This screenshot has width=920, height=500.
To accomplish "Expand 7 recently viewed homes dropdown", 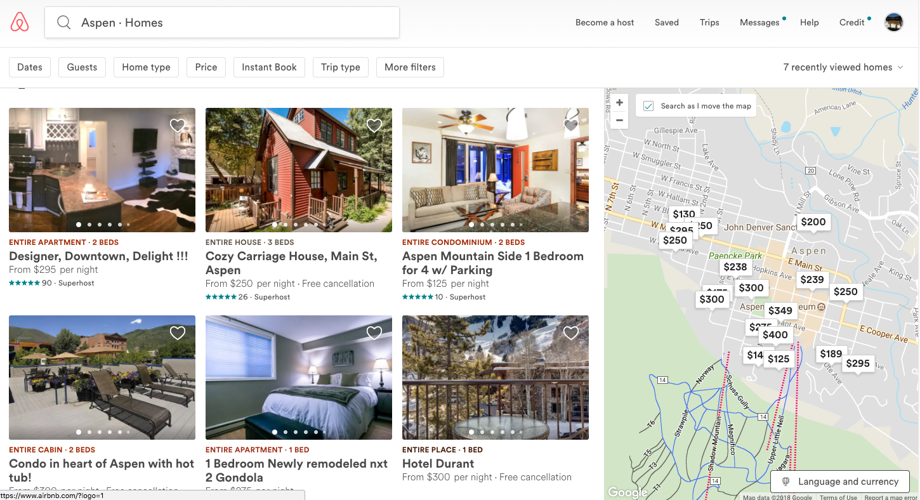I will coord(843,67).
